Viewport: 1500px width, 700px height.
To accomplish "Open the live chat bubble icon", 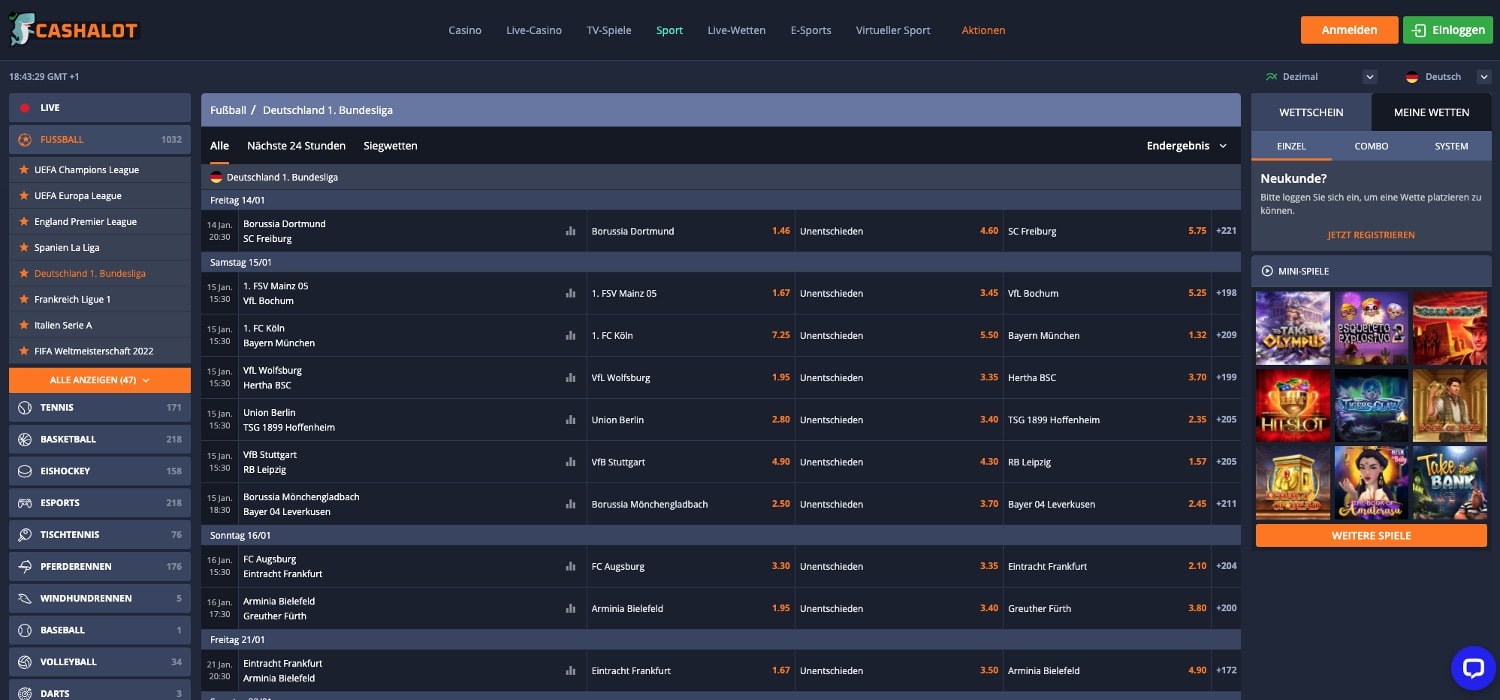I will pos(1472,668).
